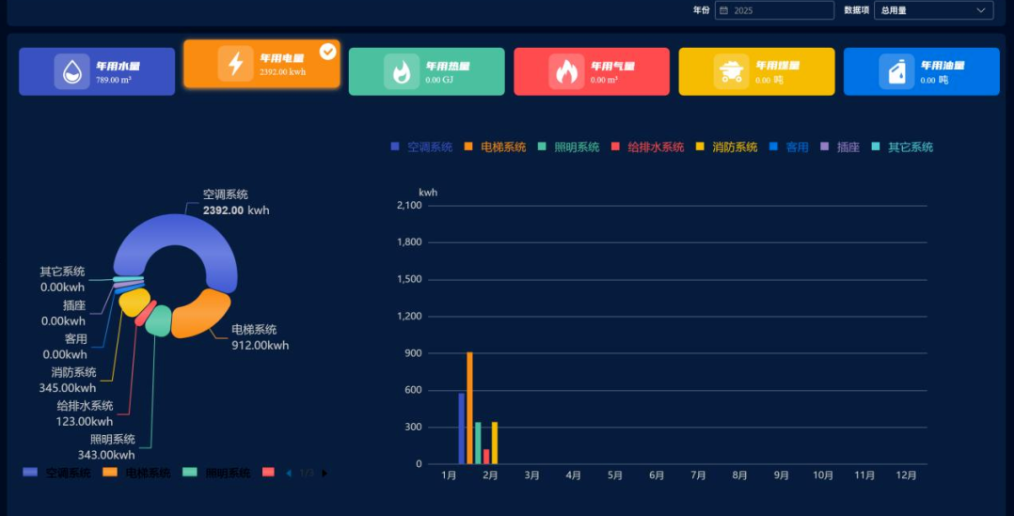Open the 数据项 dropdown showing 总用量

932,10
